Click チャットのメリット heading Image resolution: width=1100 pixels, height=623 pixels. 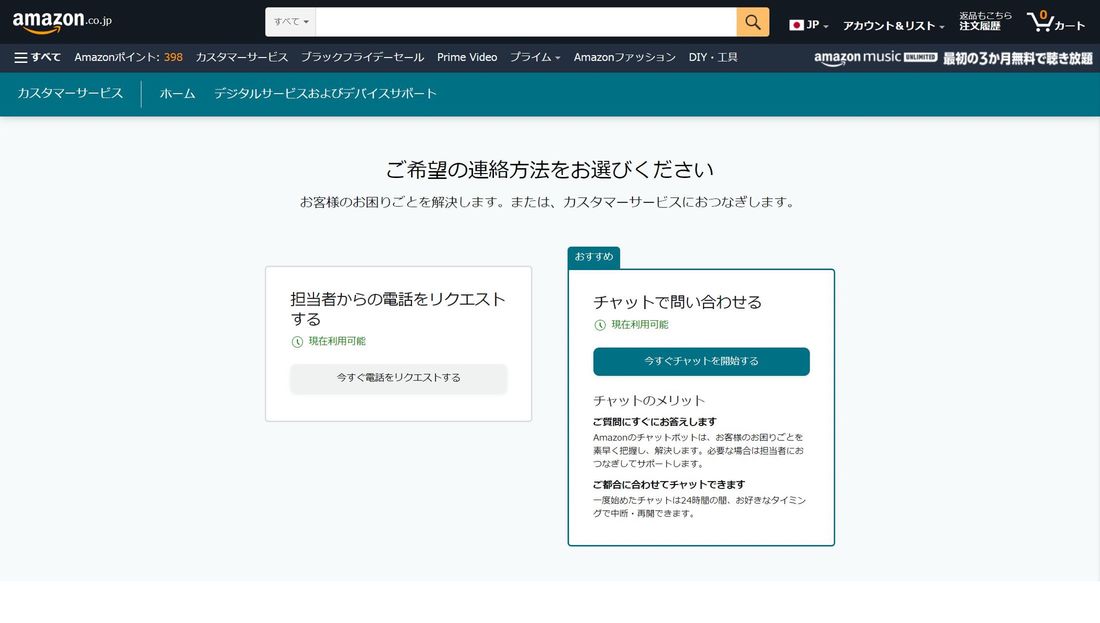click(649, 401)
